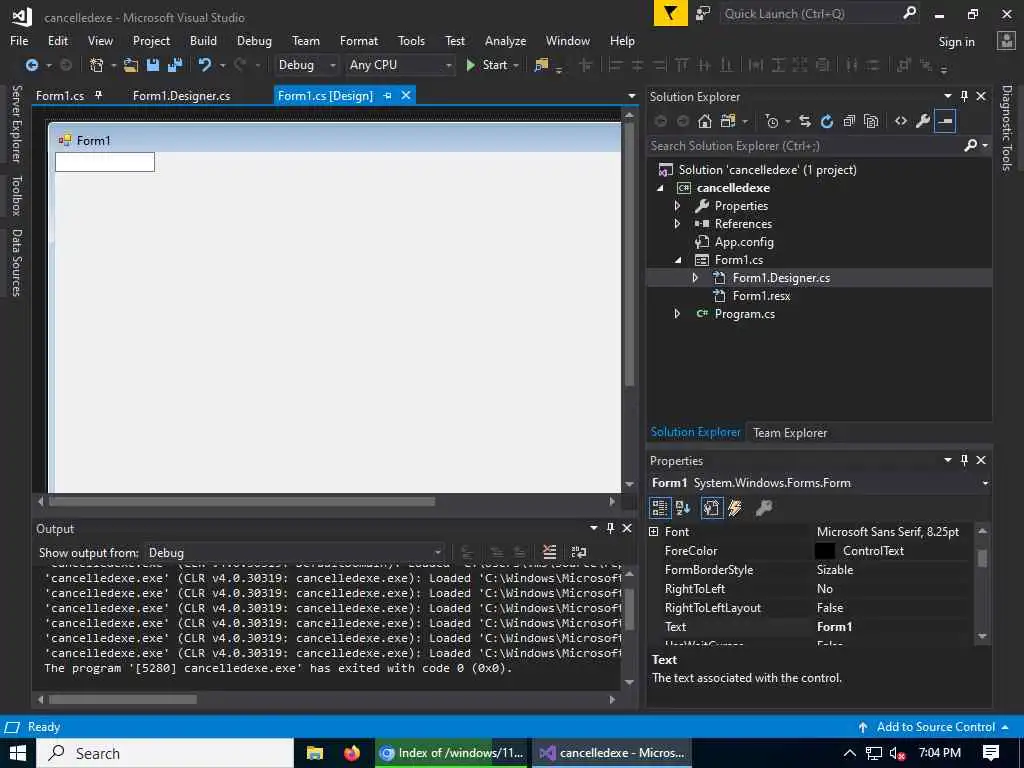Click the Quick Launch search magnifier icon
1024x768 pixels.
tap(909, 13)
